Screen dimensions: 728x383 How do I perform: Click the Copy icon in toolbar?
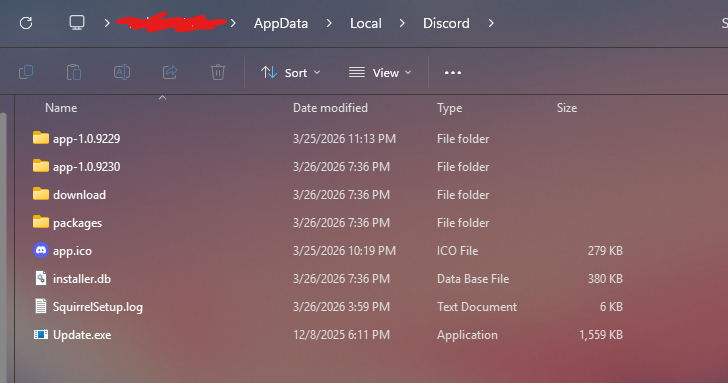(26, 72)
